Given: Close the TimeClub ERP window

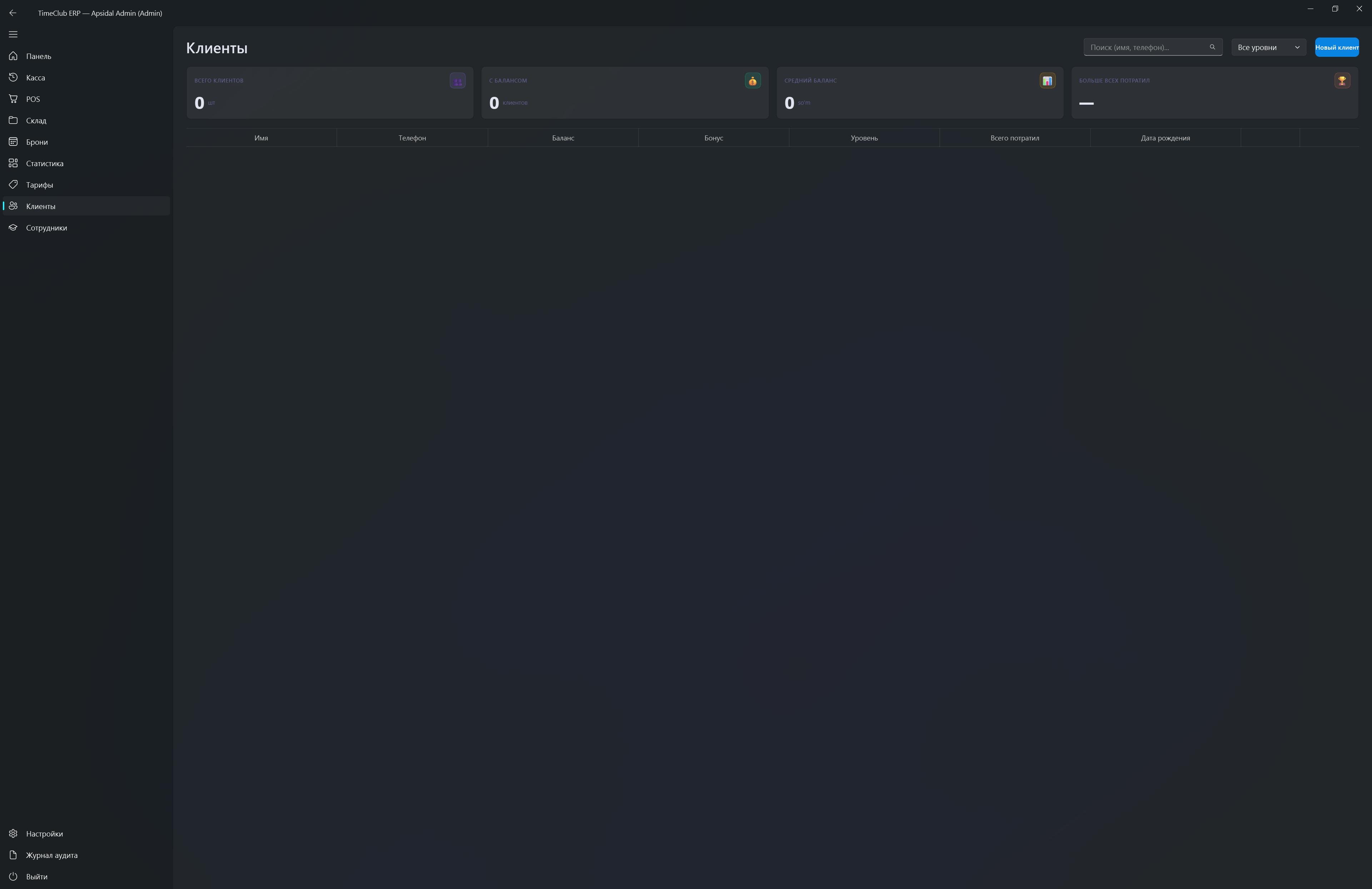Looking at the screenshot, I should (1359, 9).
